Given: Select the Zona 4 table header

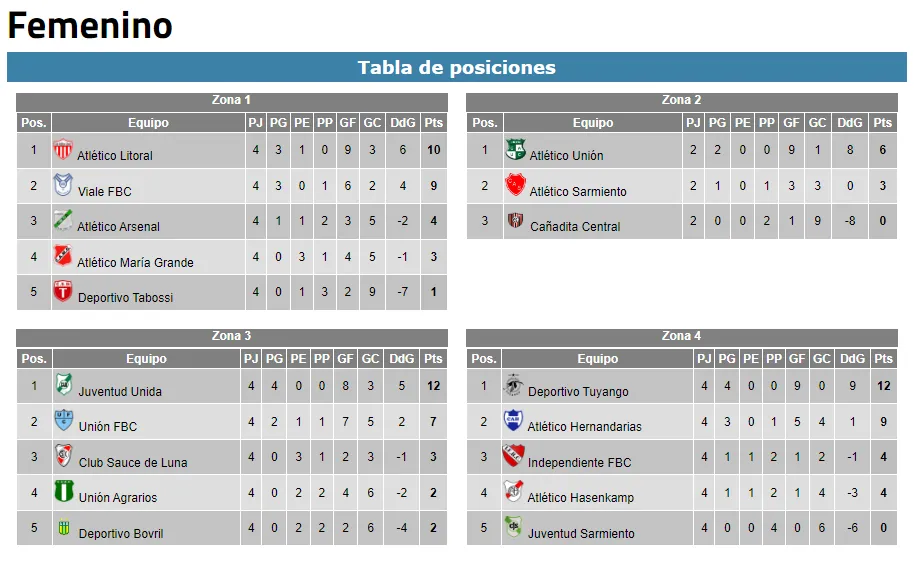Looking at the screenshot, I should point(681,336).
